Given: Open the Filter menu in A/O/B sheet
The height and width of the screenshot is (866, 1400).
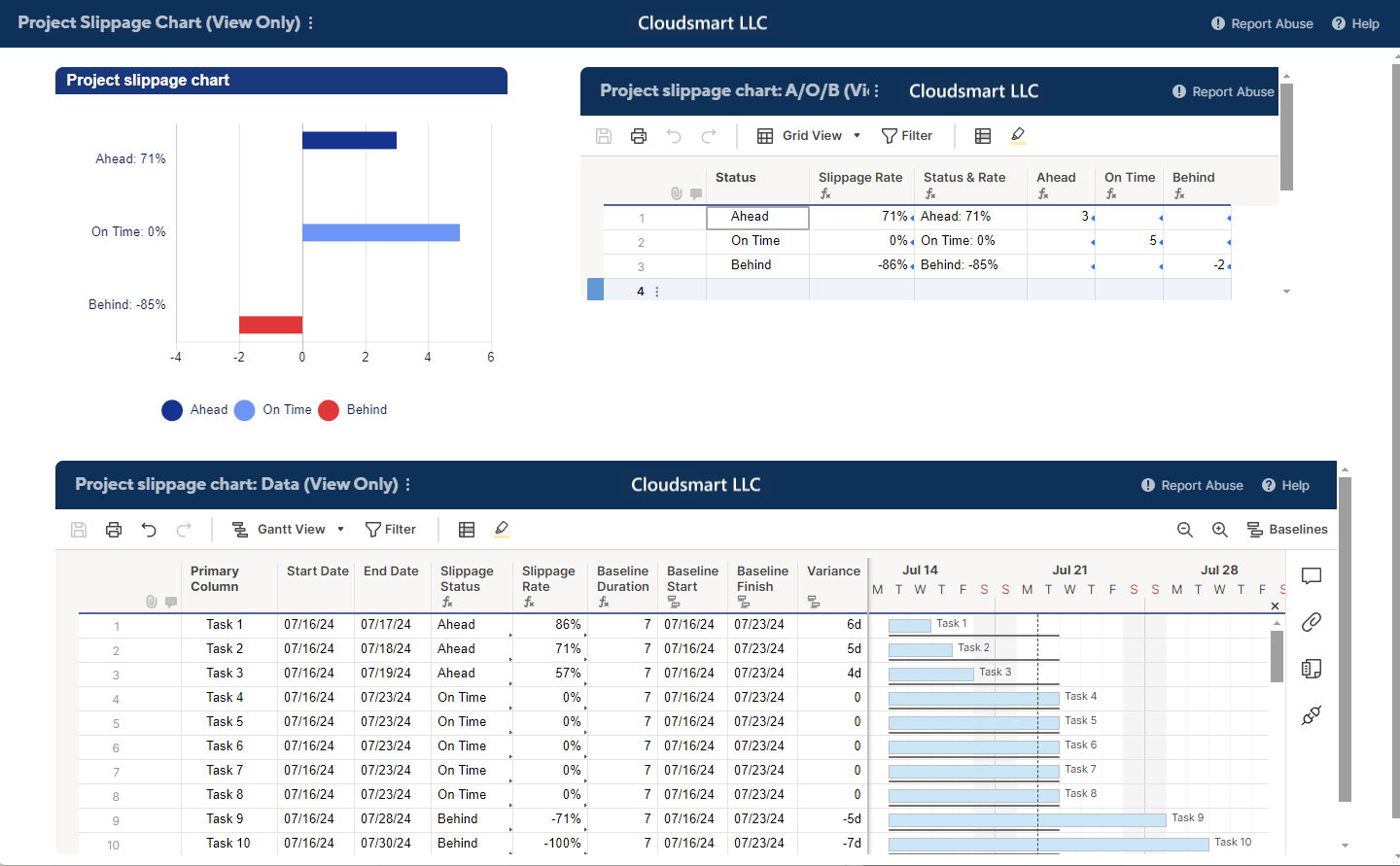Looking at the screenshot, I should pos(907,136).
